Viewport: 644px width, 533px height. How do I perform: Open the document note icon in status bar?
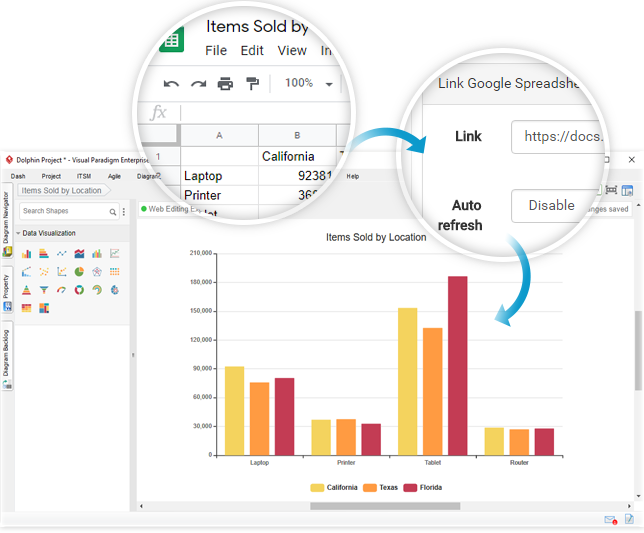[629, 519]
